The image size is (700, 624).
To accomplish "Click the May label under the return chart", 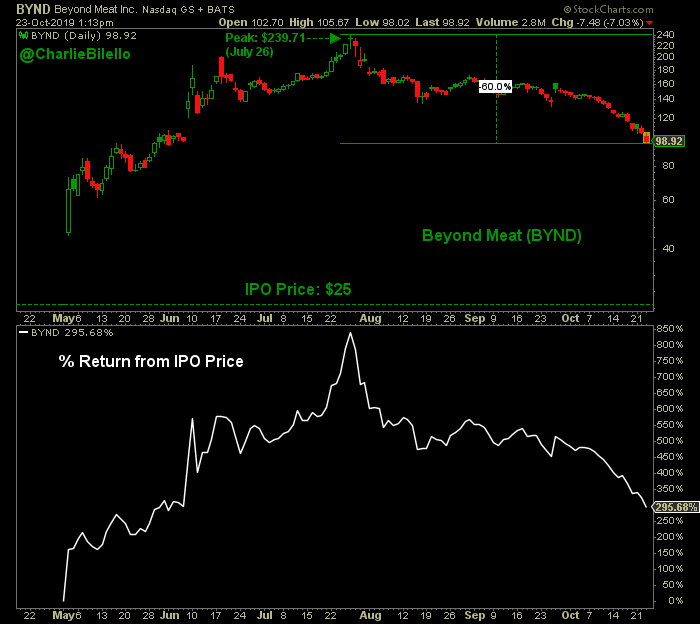I will 63,616.
